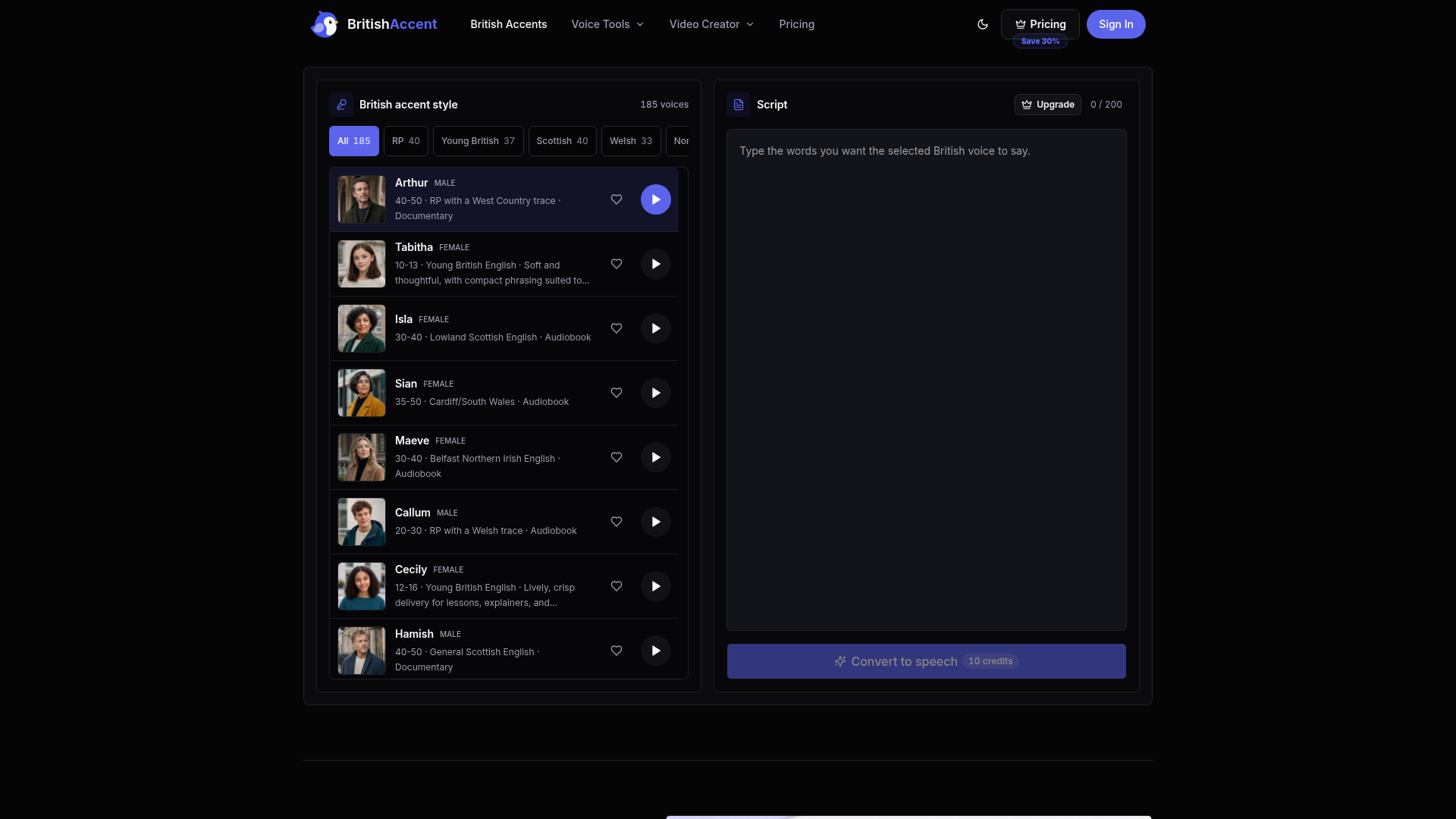
Task: Favorite the Tabitha voice
Action: pos(617,264)
